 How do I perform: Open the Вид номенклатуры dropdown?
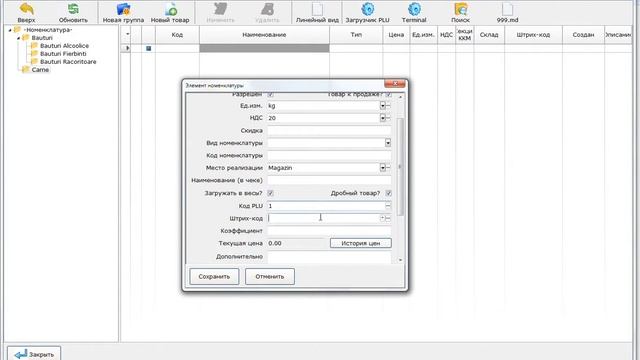click(388, 143)
